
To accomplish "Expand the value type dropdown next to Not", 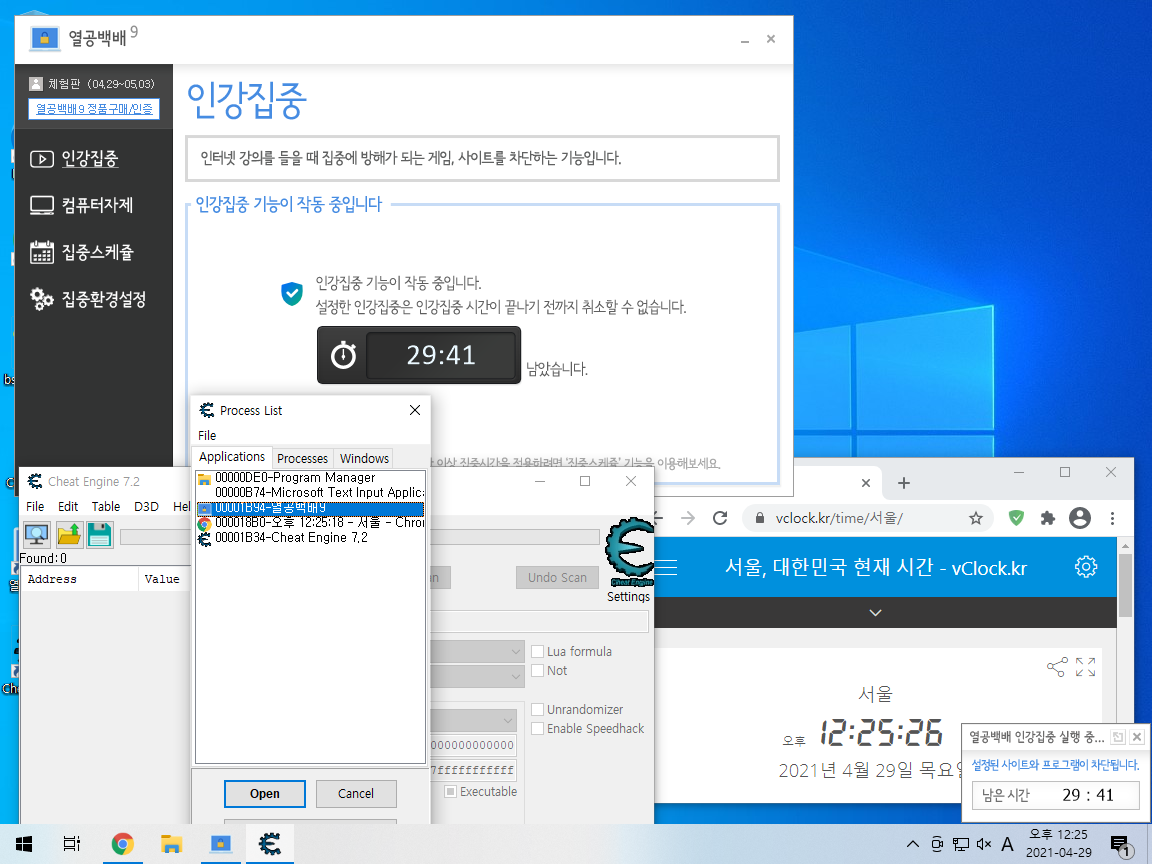I will tap(515, 677).
